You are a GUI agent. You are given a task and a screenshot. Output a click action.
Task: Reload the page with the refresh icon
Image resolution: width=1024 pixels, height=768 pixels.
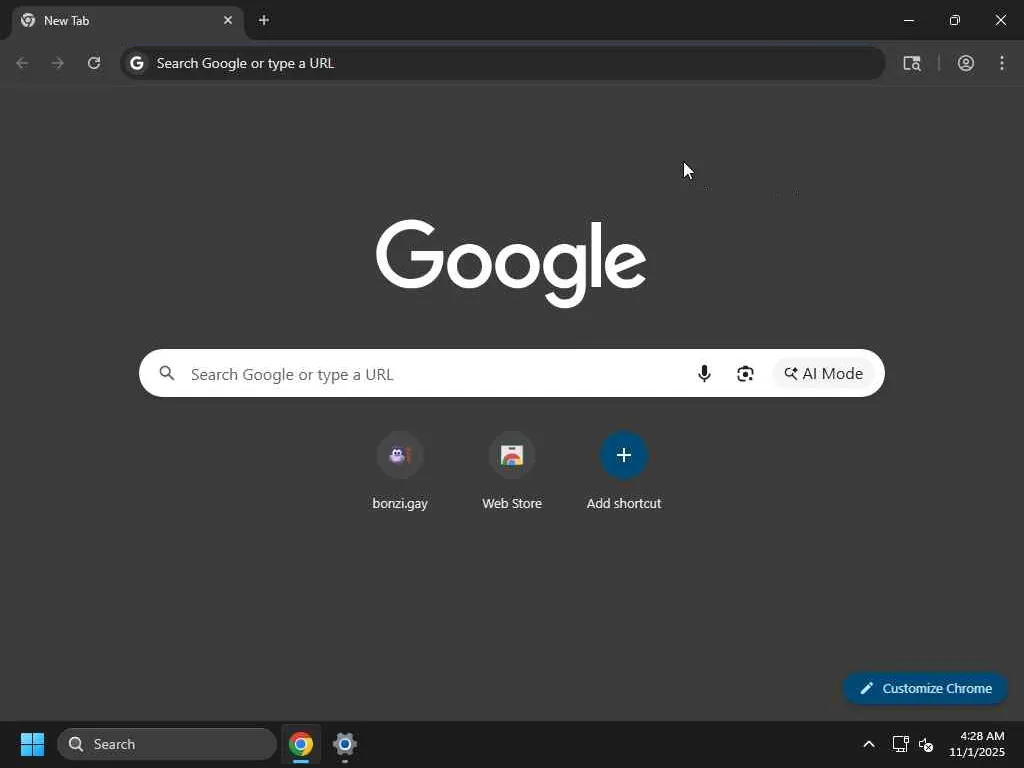[94, 63]
